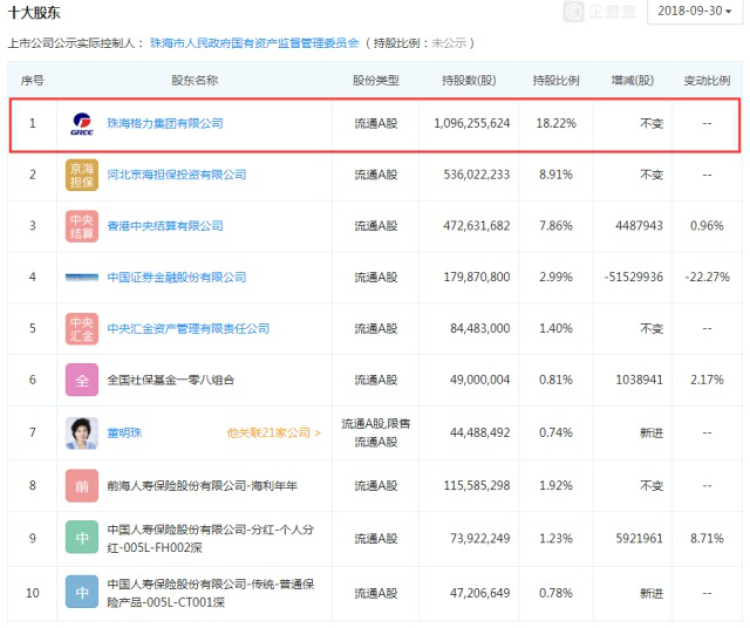
Task: Click the 中央汇金 badge icon in row 5
Action: pyautogui.click(x=82, y=328)
